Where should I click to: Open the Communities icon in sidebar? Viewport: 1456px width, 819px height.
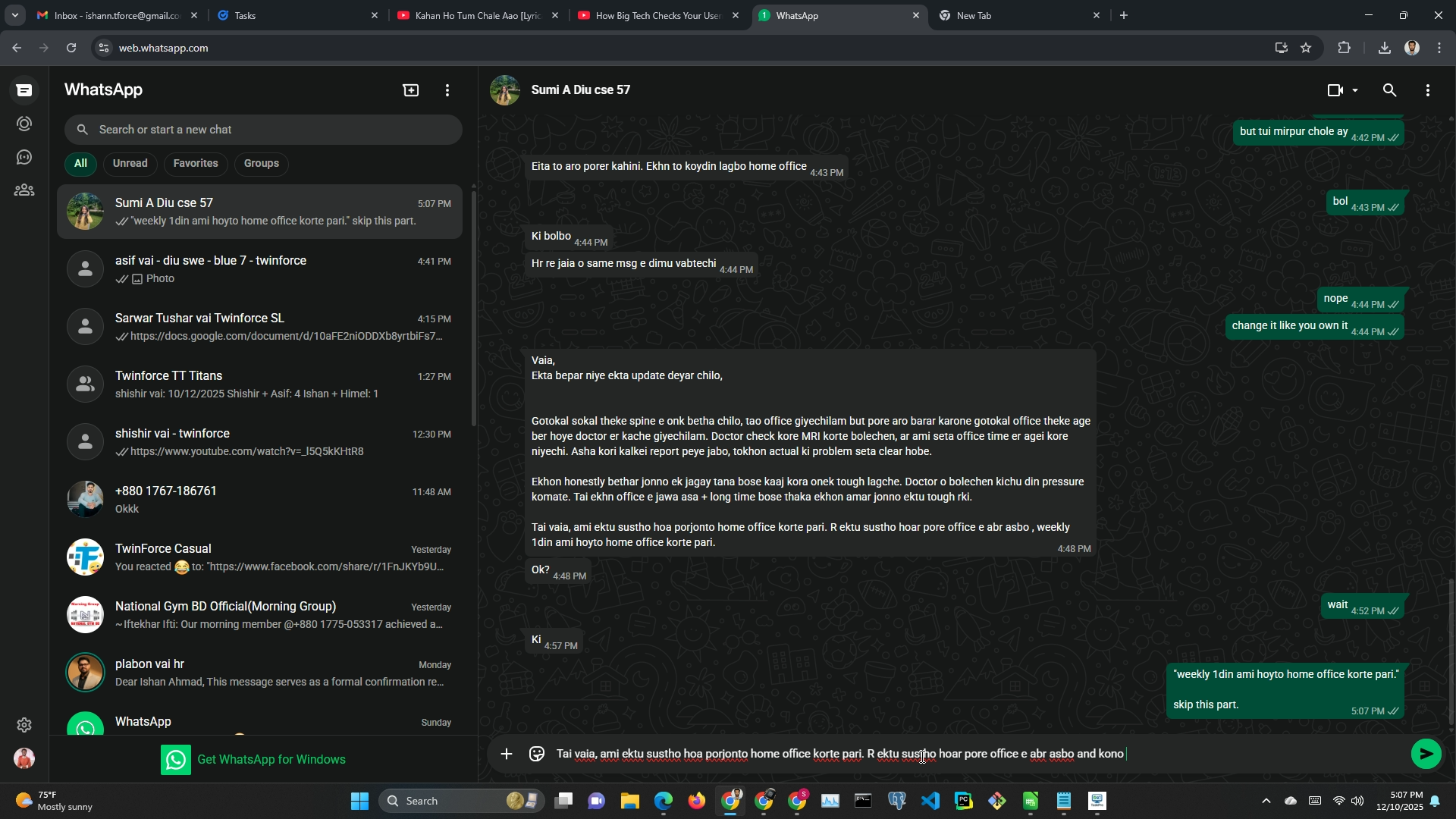[24, 190]
